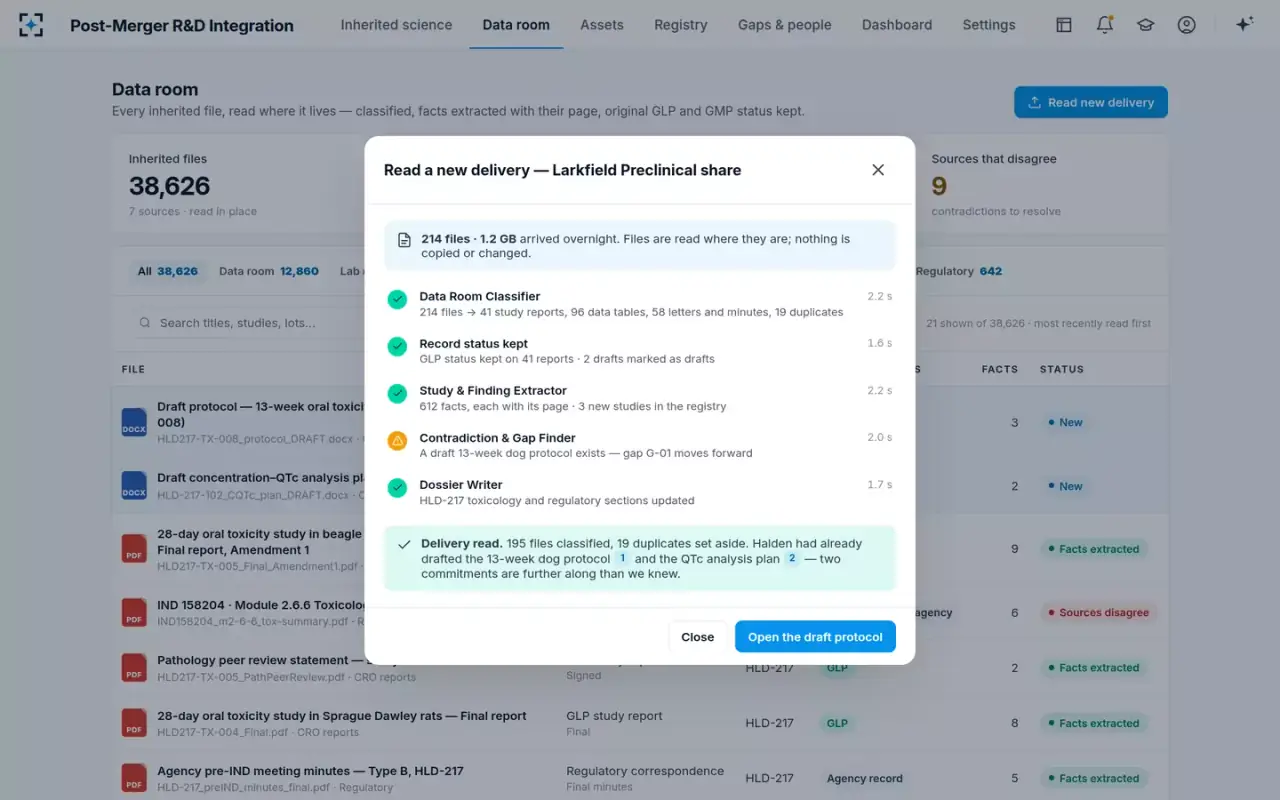Go to the Registry tab
The height and width of the screenshot is (800, 1280).
coord(681,25)
